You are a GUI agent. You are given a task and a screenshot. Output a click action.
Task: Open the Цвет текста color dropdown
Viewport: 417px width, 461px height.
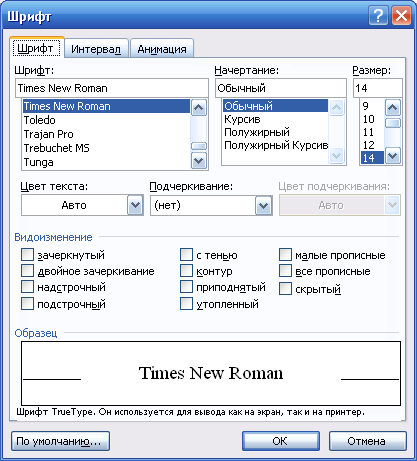[135, 205]
